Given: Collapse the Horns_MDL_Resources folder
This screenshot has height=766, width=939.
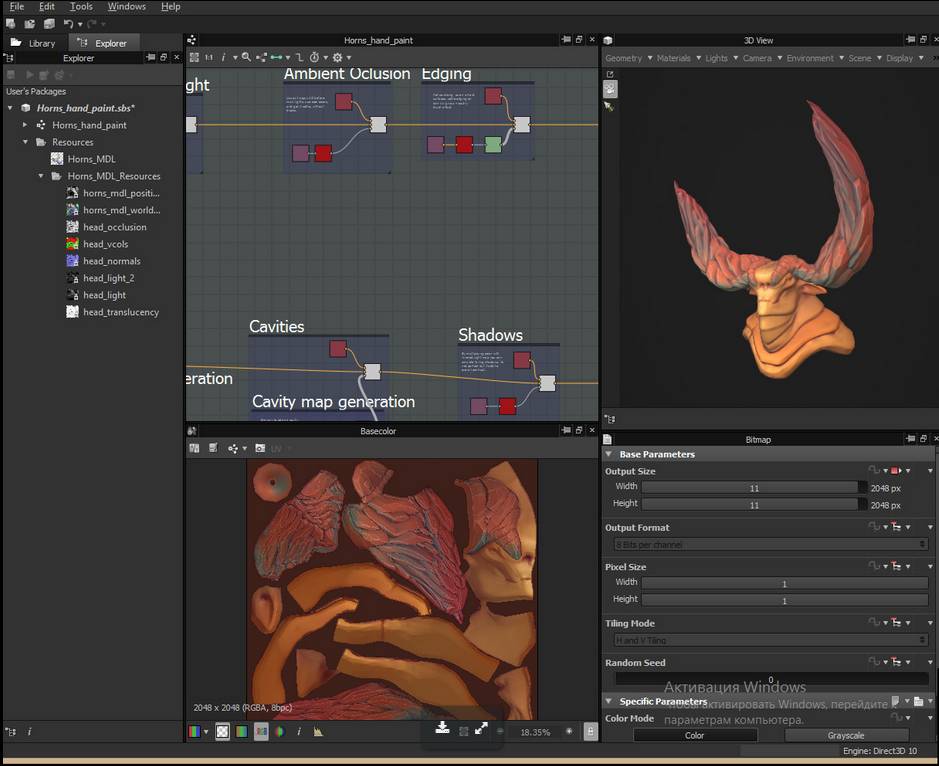Looking at the screenshot, I should click(42, 176).
